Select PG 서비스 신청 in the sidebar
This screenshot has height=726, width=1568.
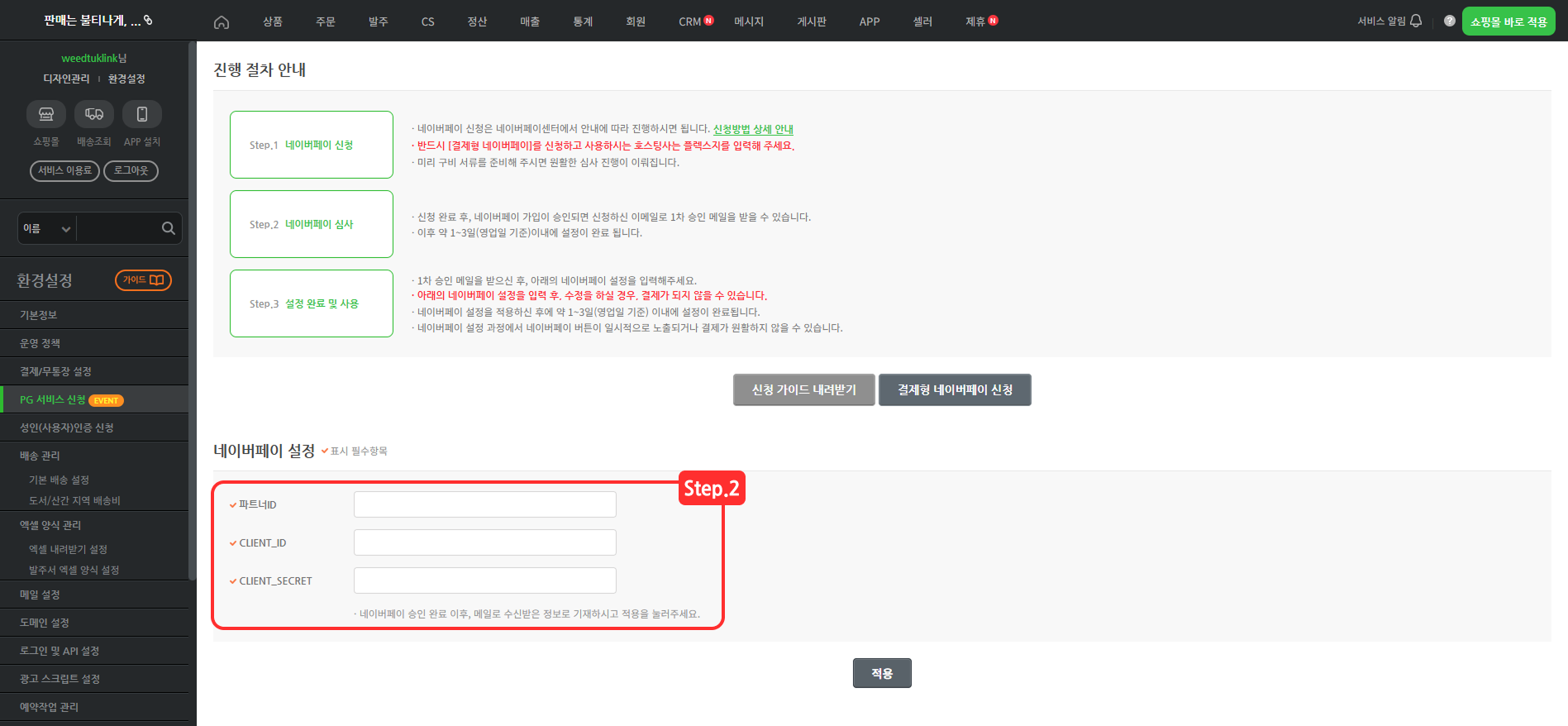pos(94,399)
